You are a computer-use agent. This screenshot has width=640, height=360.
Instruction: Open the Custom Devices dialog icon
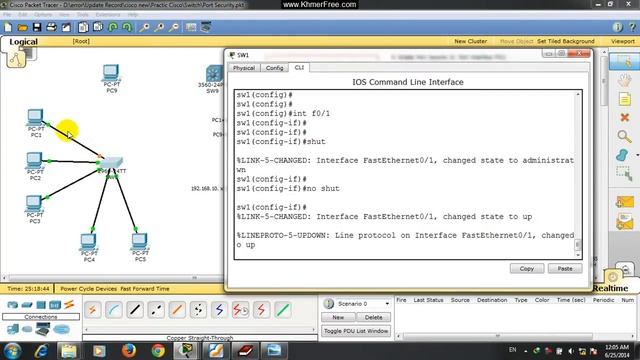[206, 27]
